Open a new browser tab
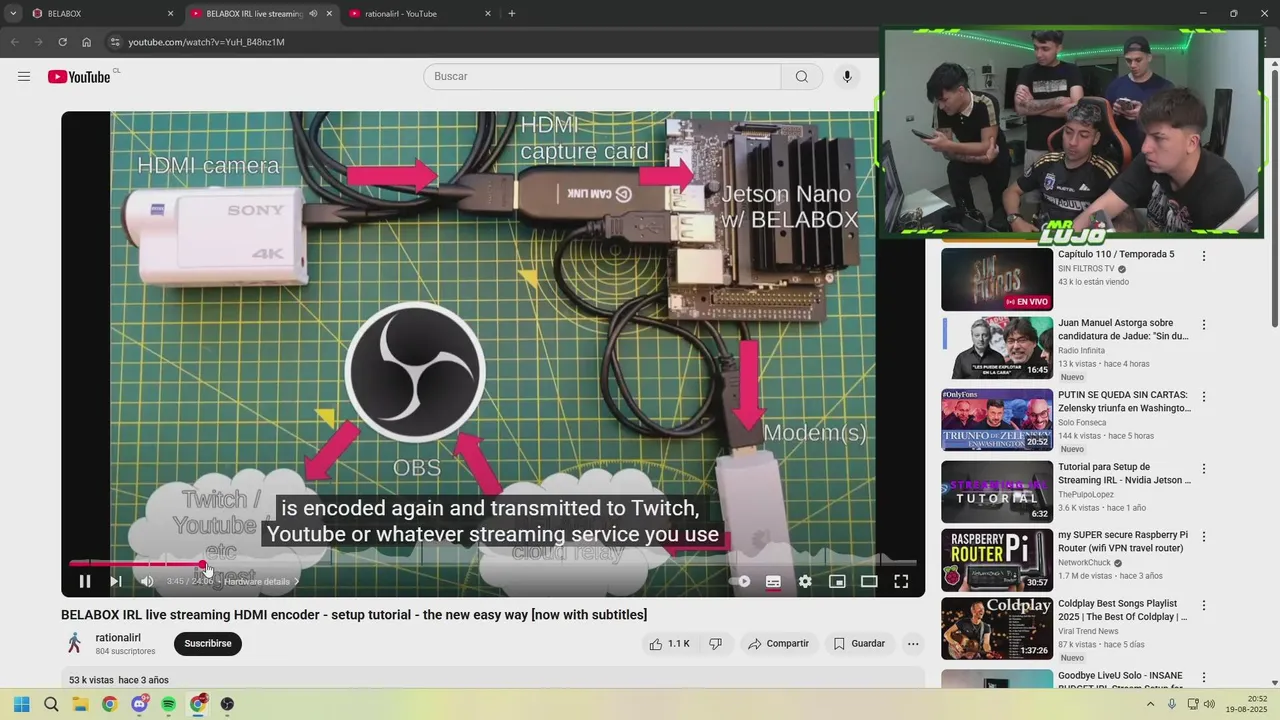The height and width of the screenshot is (720, 1280). point(512,14)
